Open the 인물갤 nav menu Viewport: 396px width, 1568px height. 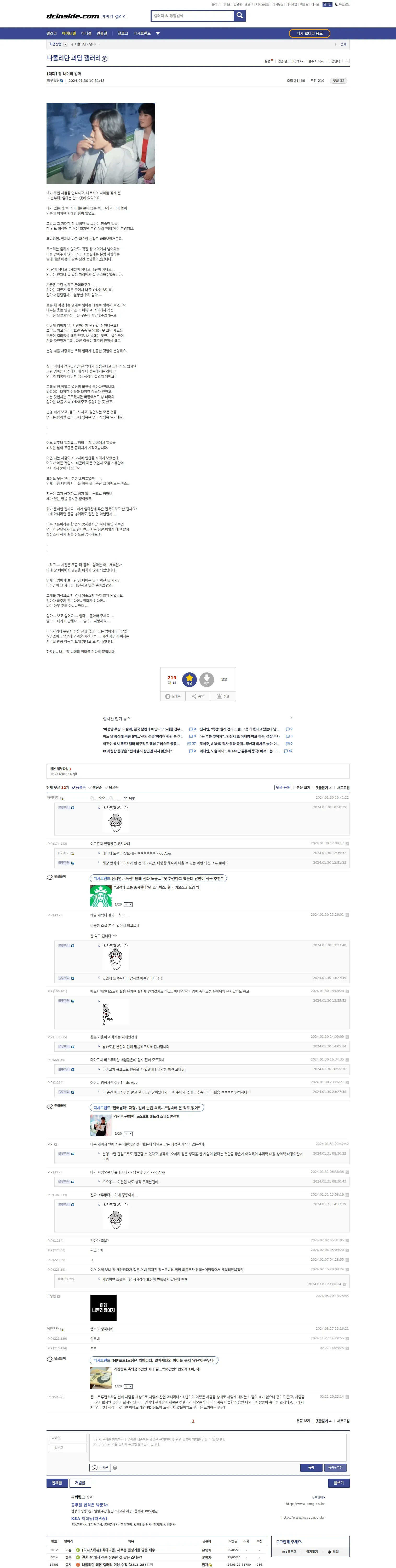102,33
